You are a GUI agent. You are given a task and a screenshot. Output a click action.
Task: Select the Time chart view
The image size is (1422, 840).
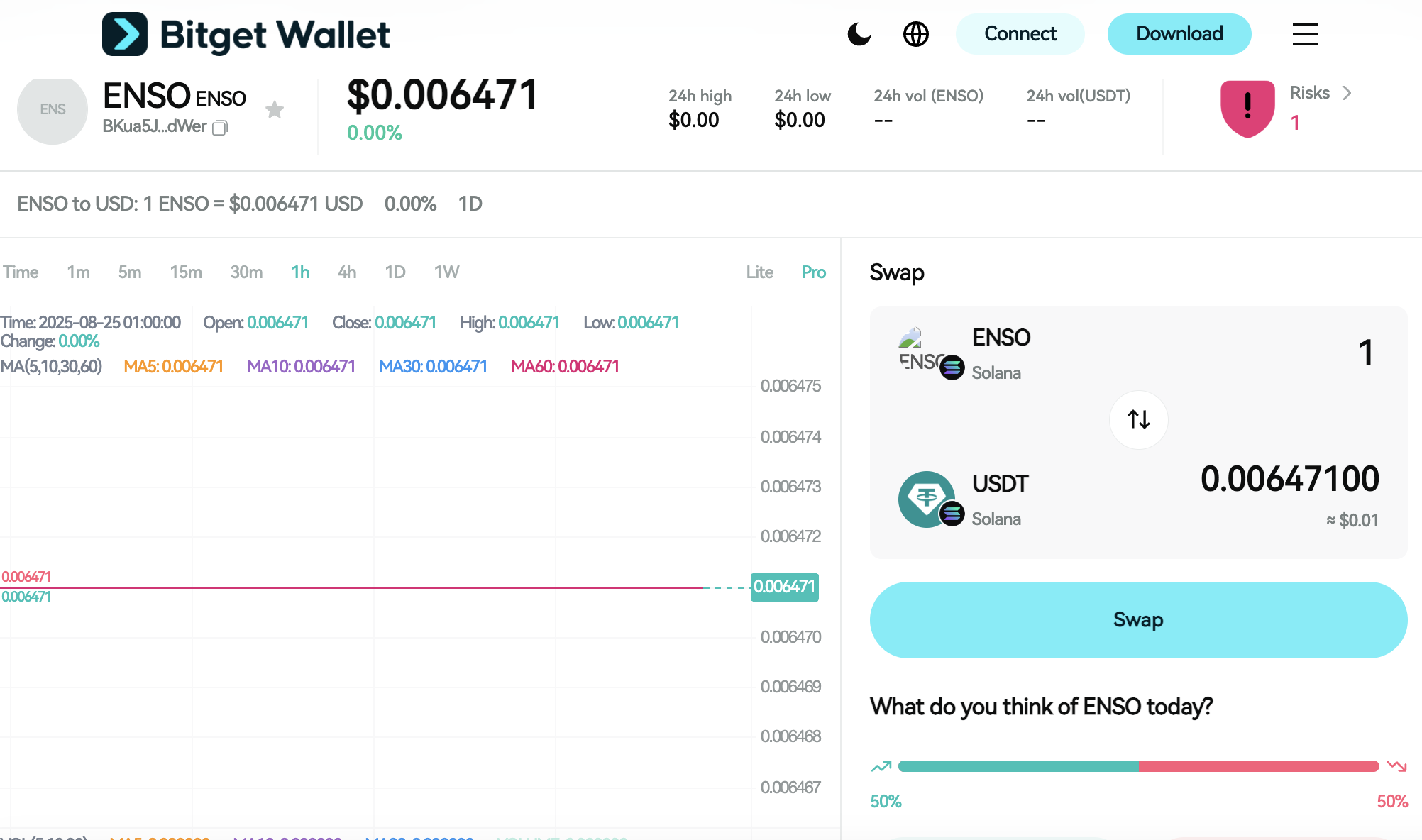click(21, 272)
